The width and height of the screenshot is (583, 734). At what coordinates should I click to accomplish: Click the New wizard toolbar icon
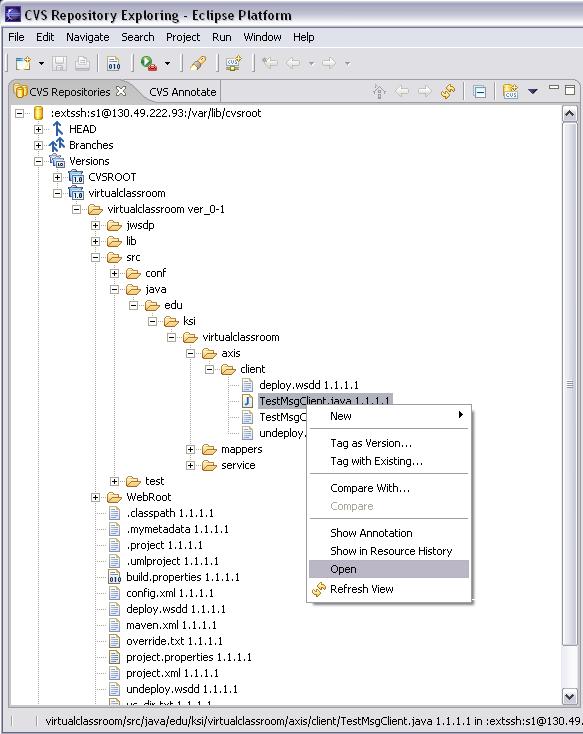(23, 63)
